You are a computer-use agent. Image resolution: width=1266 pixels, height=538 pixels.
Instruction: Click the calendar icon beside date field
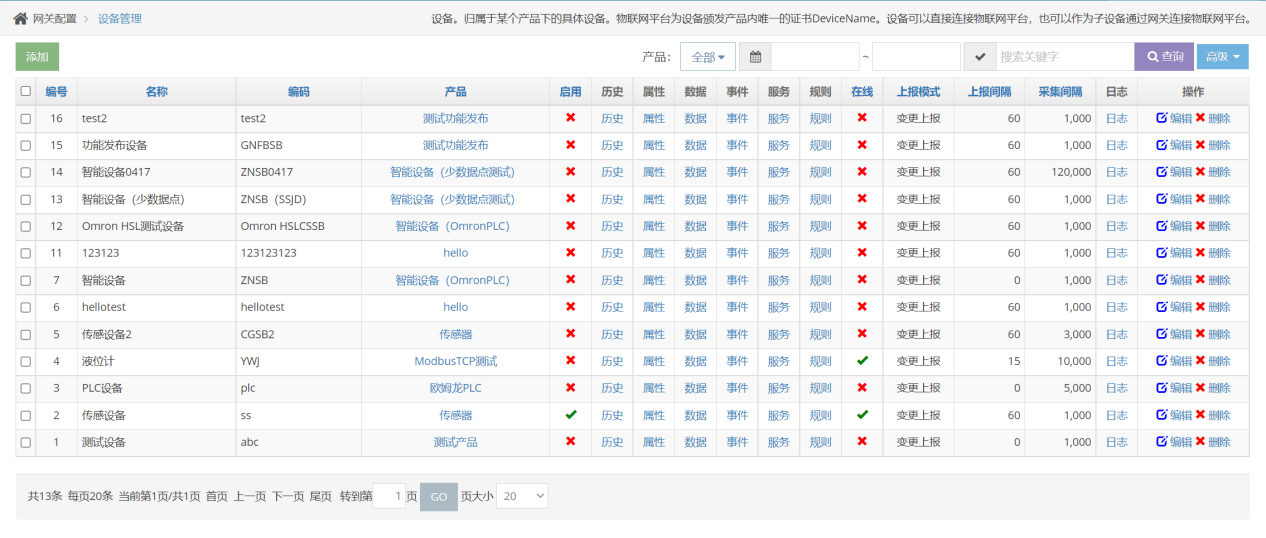755,57
